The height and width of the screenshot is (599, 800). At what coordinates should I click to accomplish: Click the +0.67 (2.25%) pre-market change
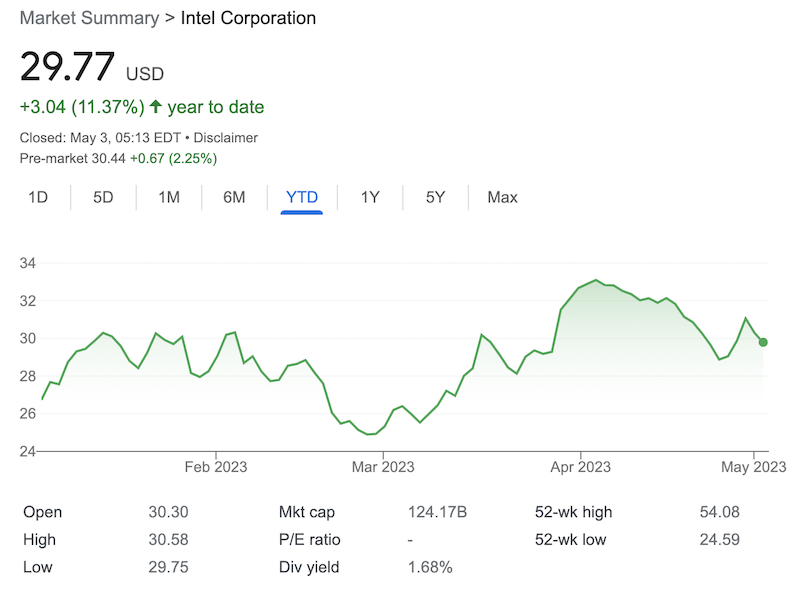click(x=173, y=159)
